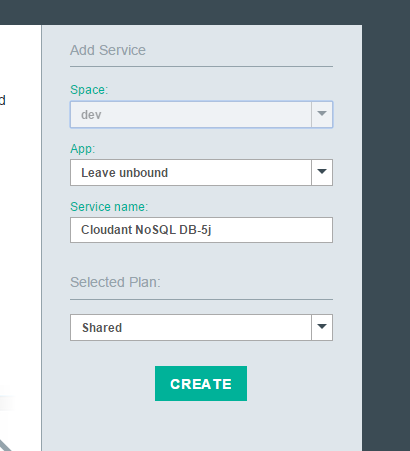Click the "App:" label
This screenshot has width=410, height=451.
82,149
